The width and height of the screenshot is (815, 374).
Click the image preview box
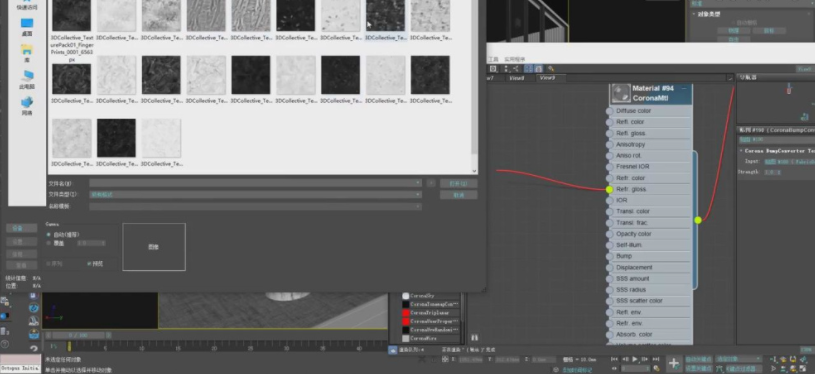coord(154,247)
